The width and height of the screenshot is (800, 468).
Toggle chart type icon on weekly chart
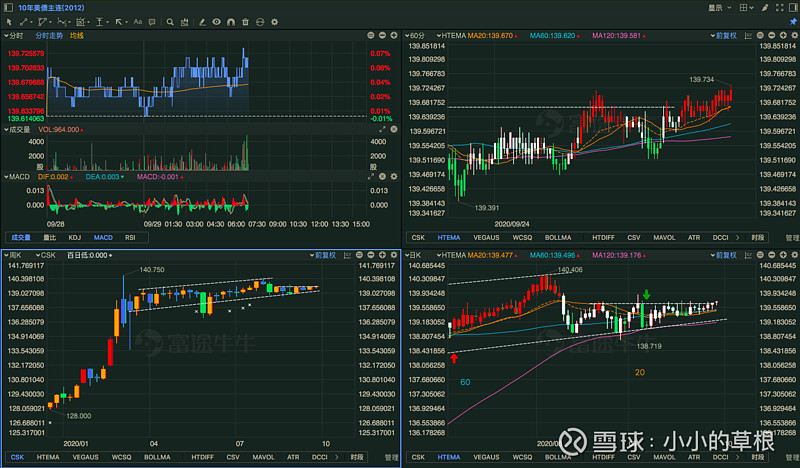coord(347,255)
